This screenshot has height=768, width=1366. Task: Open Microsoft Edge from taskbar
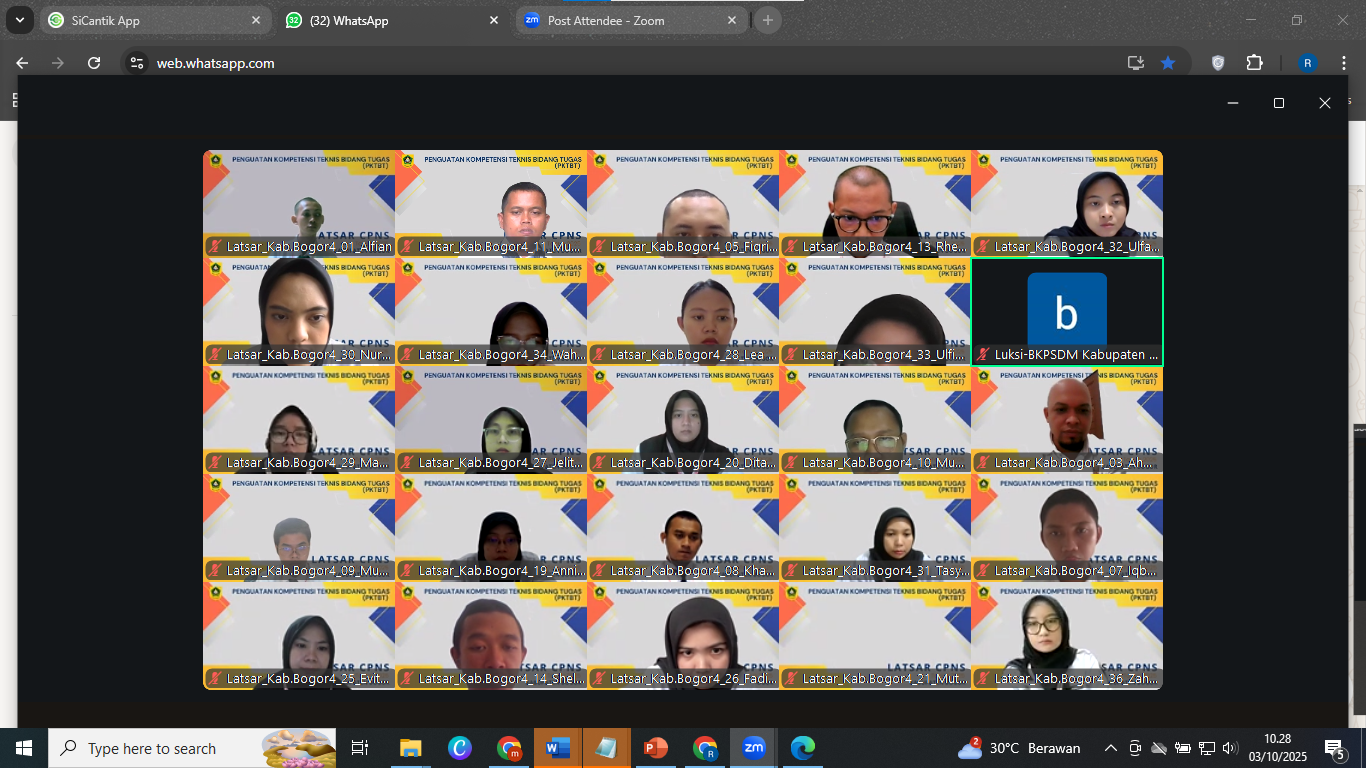tap(803, 748)
